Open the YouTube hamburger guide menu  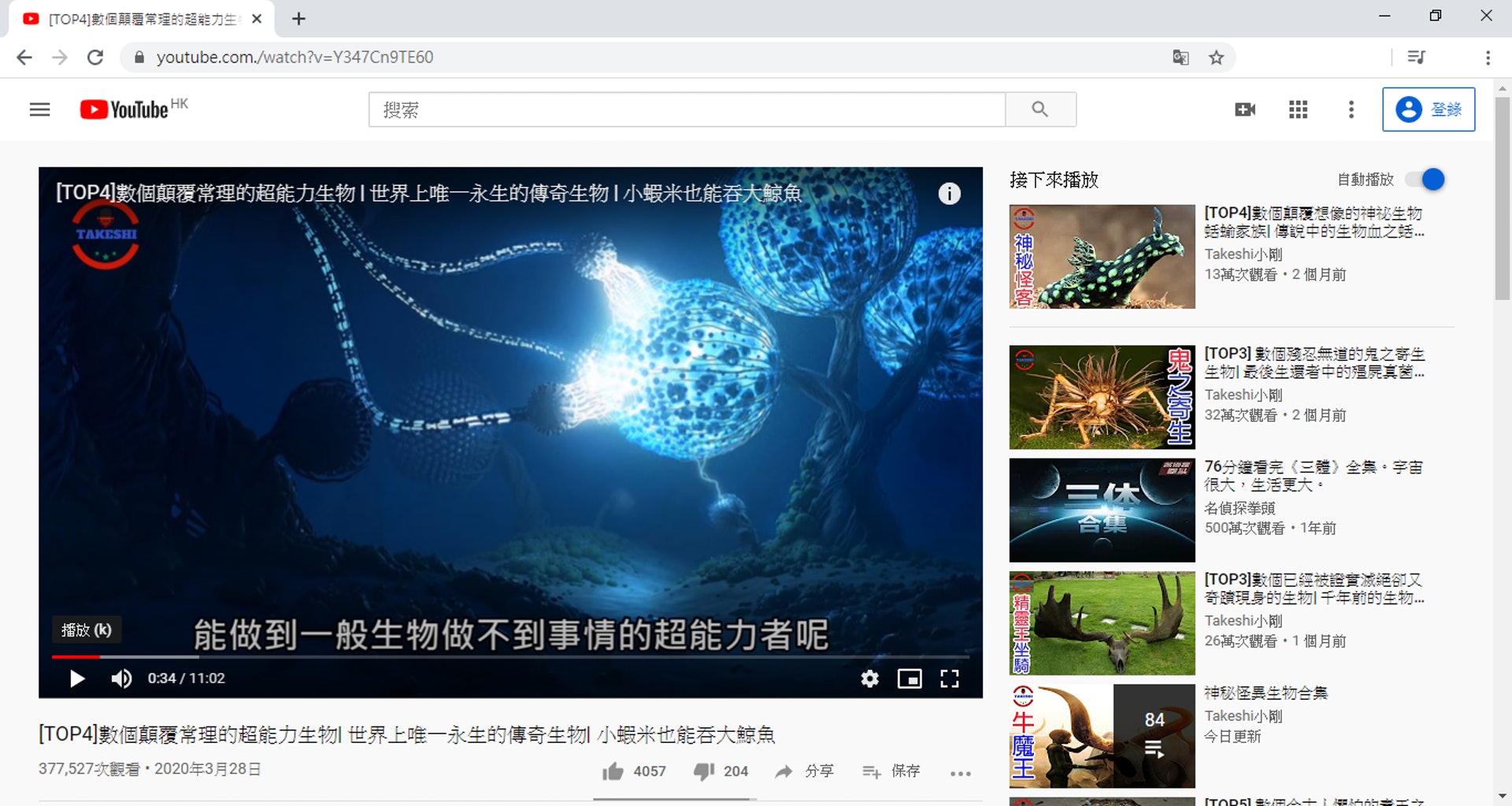[x=39, y=110]
